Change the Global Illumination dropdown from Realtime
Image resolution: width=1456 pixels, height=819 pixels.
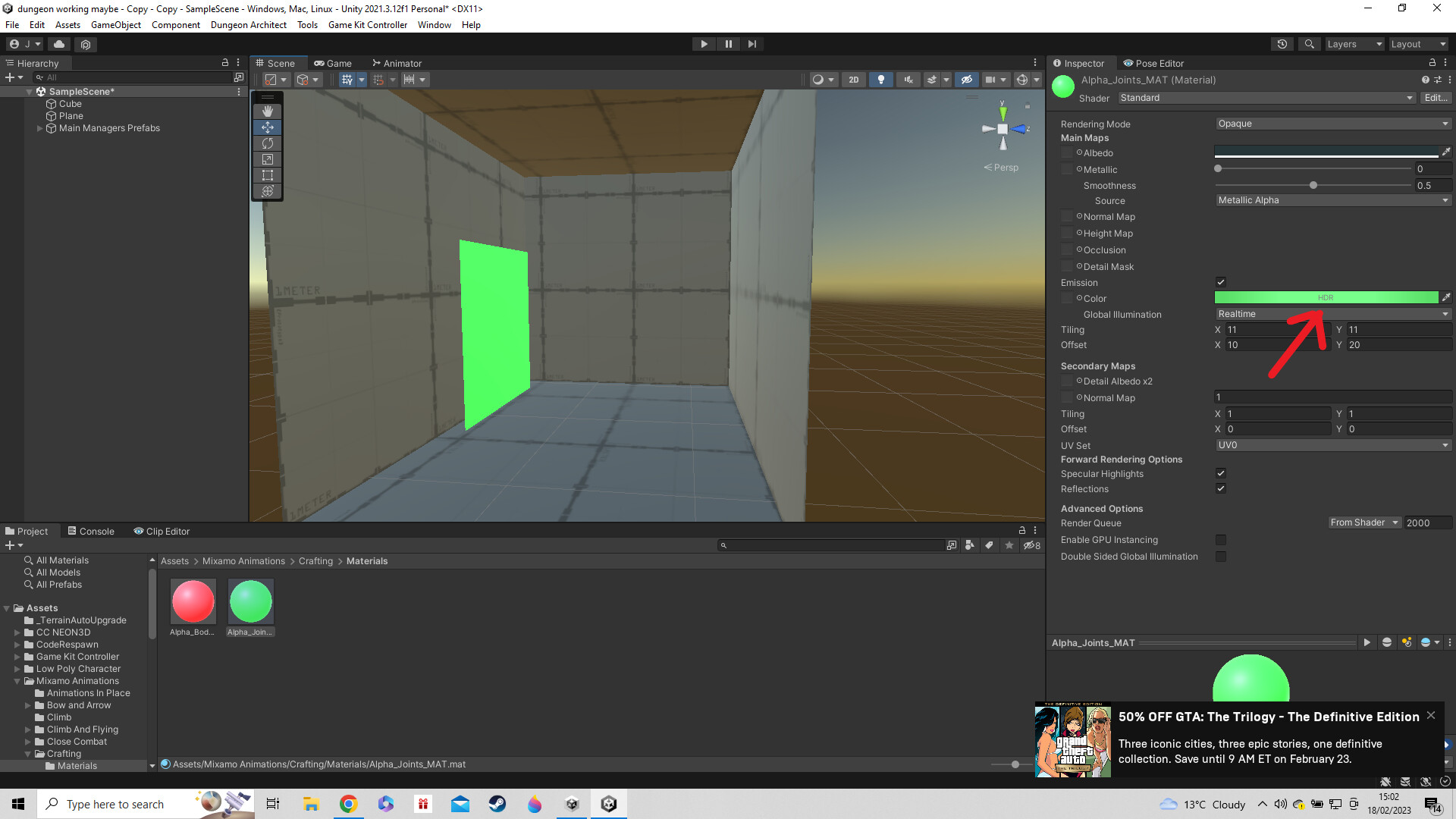point(1332,313)
